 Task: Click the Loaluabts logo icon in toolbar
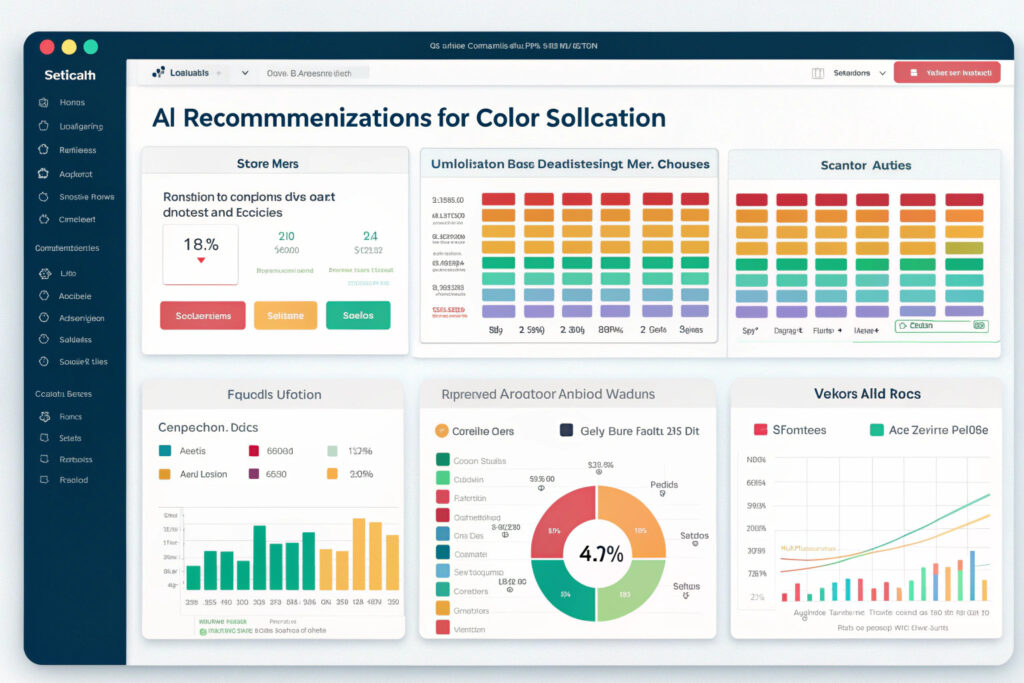(158, 73)
